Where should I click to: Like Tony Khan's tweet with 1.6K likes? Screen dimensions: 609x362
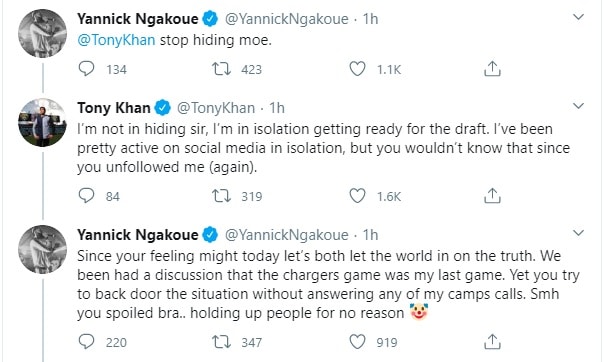coord(357,196)
